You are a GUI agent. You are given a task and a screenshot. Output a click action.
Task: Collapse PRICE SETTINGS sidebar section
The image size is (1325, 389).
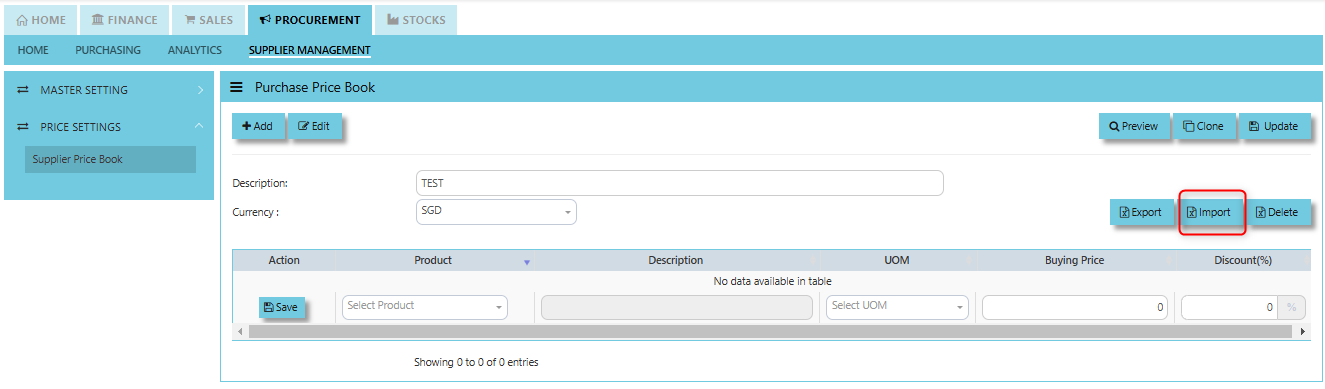click(109, 127)
